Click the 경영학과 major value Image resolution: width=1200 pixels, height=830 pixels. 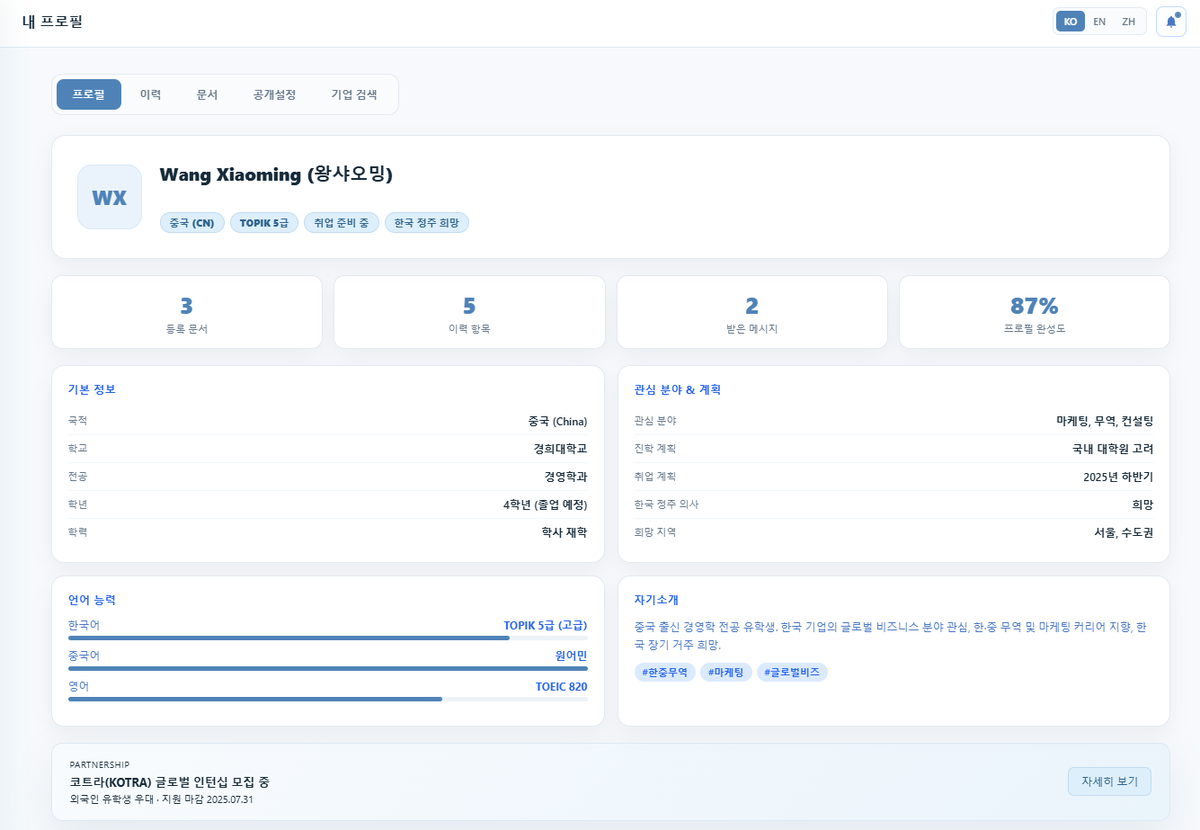566,477
